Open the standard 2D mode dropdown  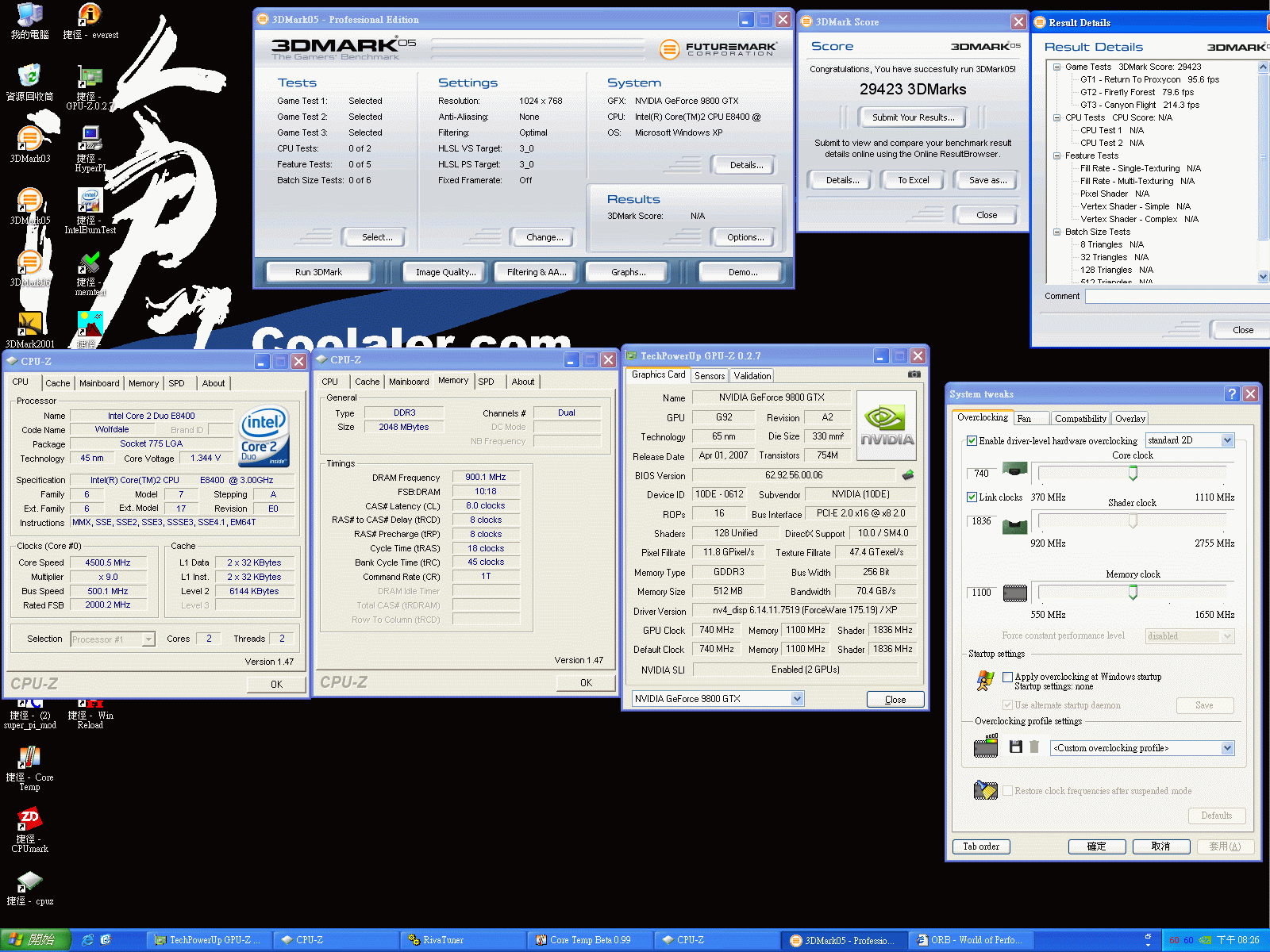1227,440
